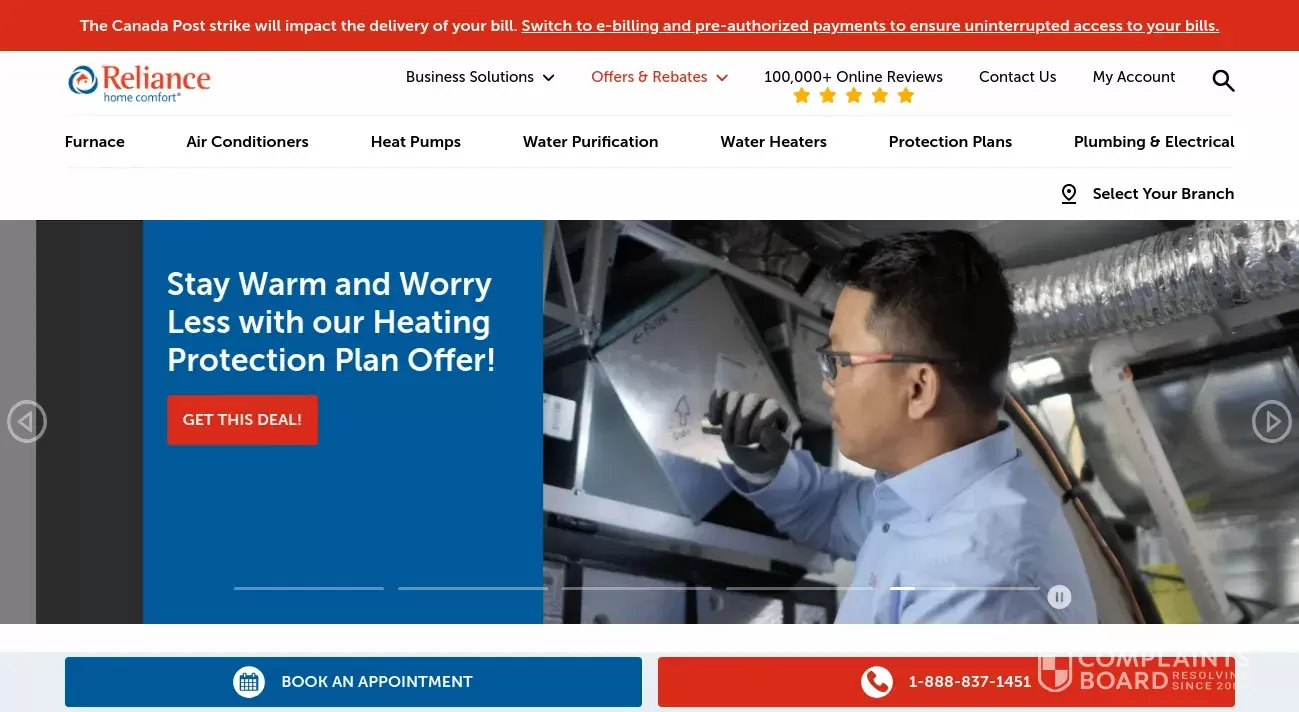1299x712 pixels.
Task: Click the five-star rating icons
Action: tap(853, 96)
